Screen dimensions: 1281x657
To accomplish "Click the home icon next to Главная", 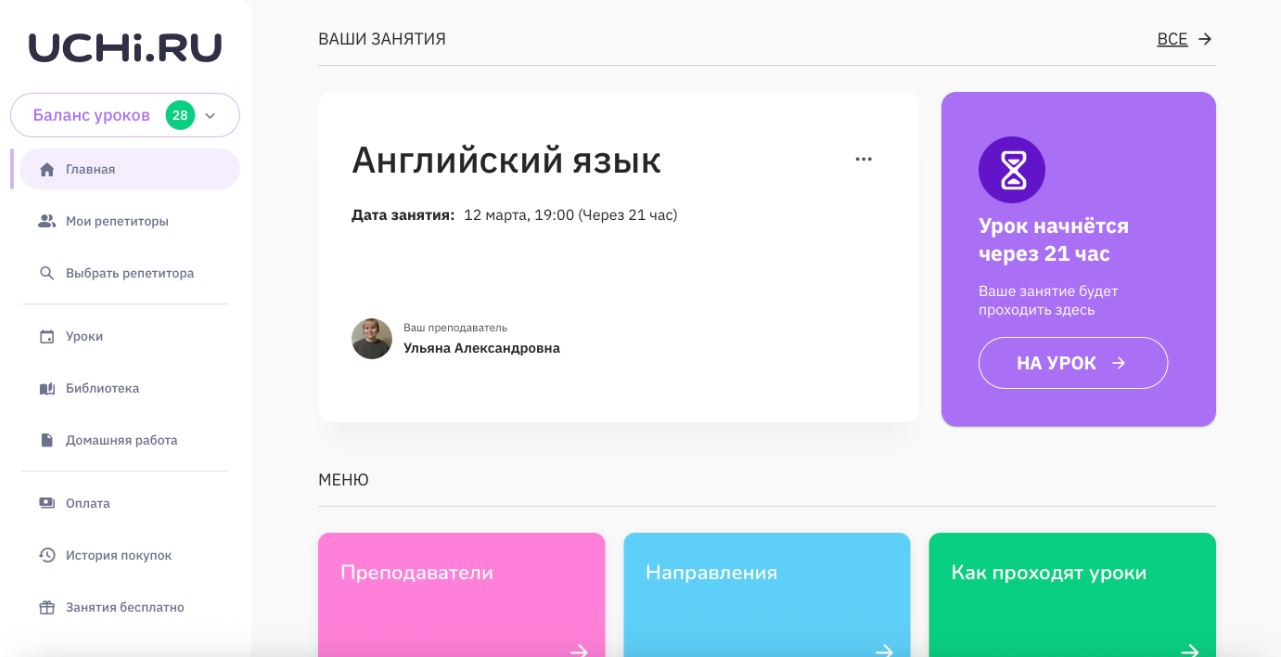I will pos(46,170).
